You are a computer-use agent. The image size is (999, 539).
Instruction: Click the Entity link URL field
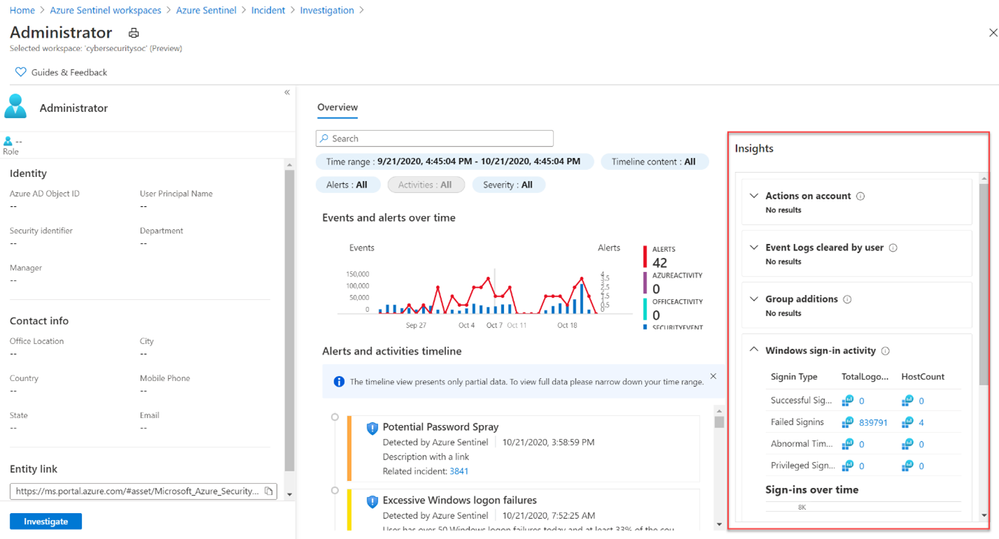143,491
